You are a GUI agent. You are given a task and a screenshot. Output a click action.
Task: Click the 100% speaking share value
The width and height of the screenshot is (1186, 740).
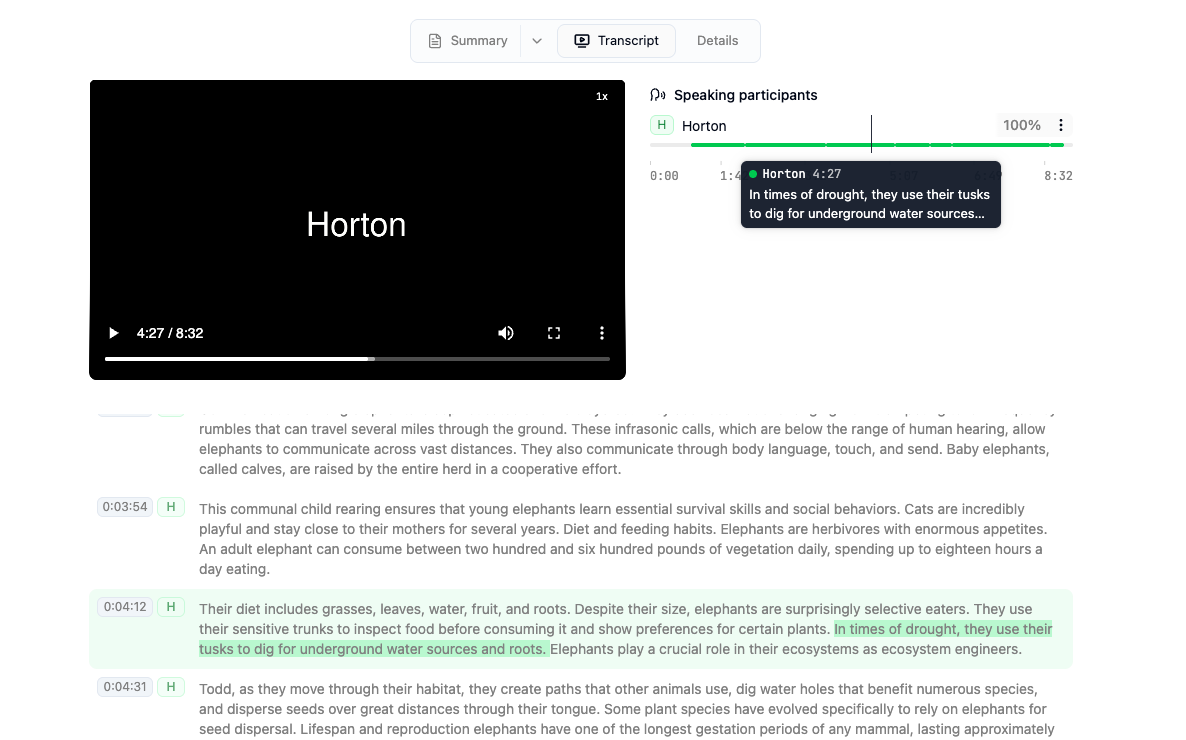[1021, 126]
